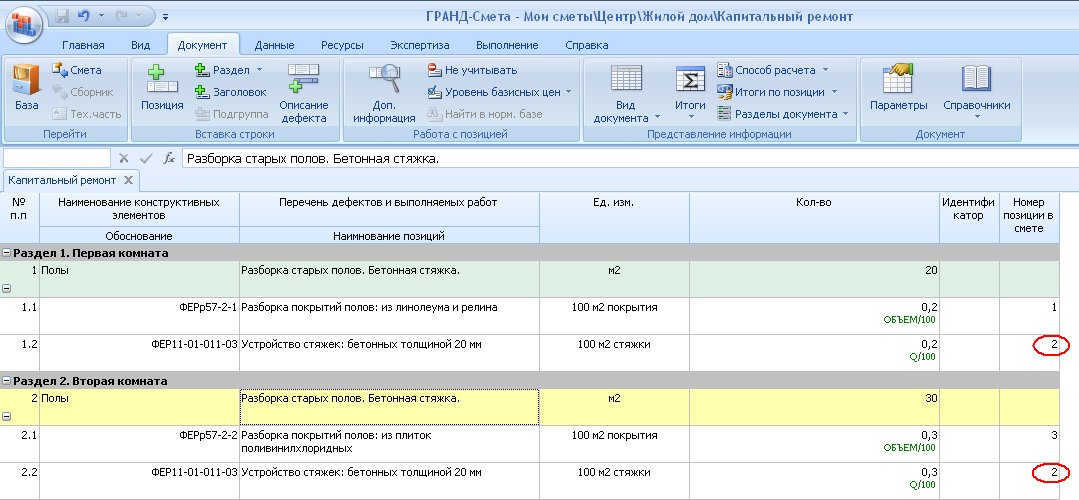1079x500 pixels.
Task: Click the Полы cell in Раздел 1
Action: pos(140,279)
